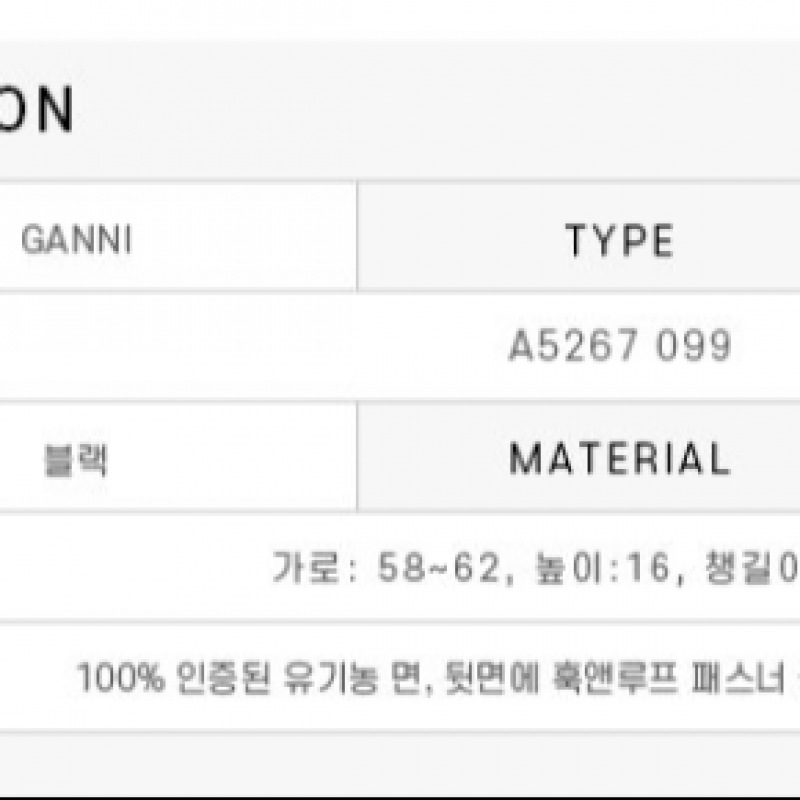Select the 블랙 color value
The width and height of the screenshot is (800, 800).
click(76, 460)
